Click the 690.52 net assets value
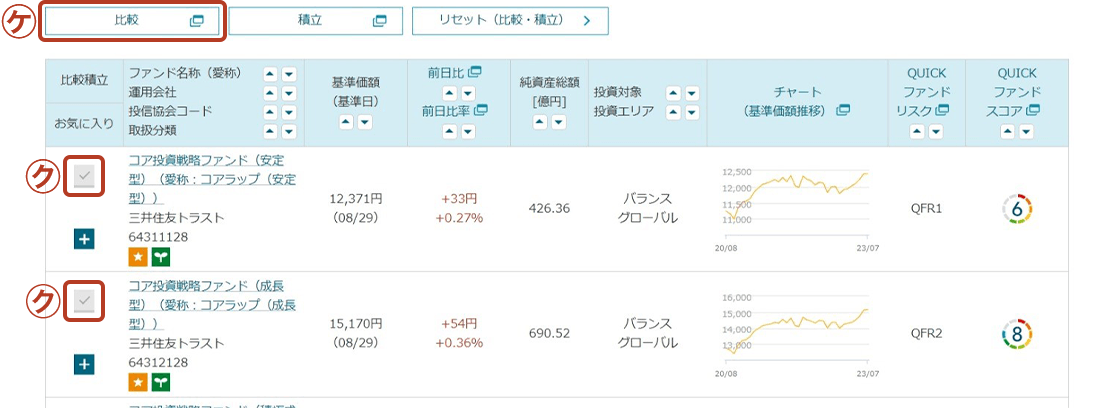1100x408 pixels. click(x=549, y=334)
